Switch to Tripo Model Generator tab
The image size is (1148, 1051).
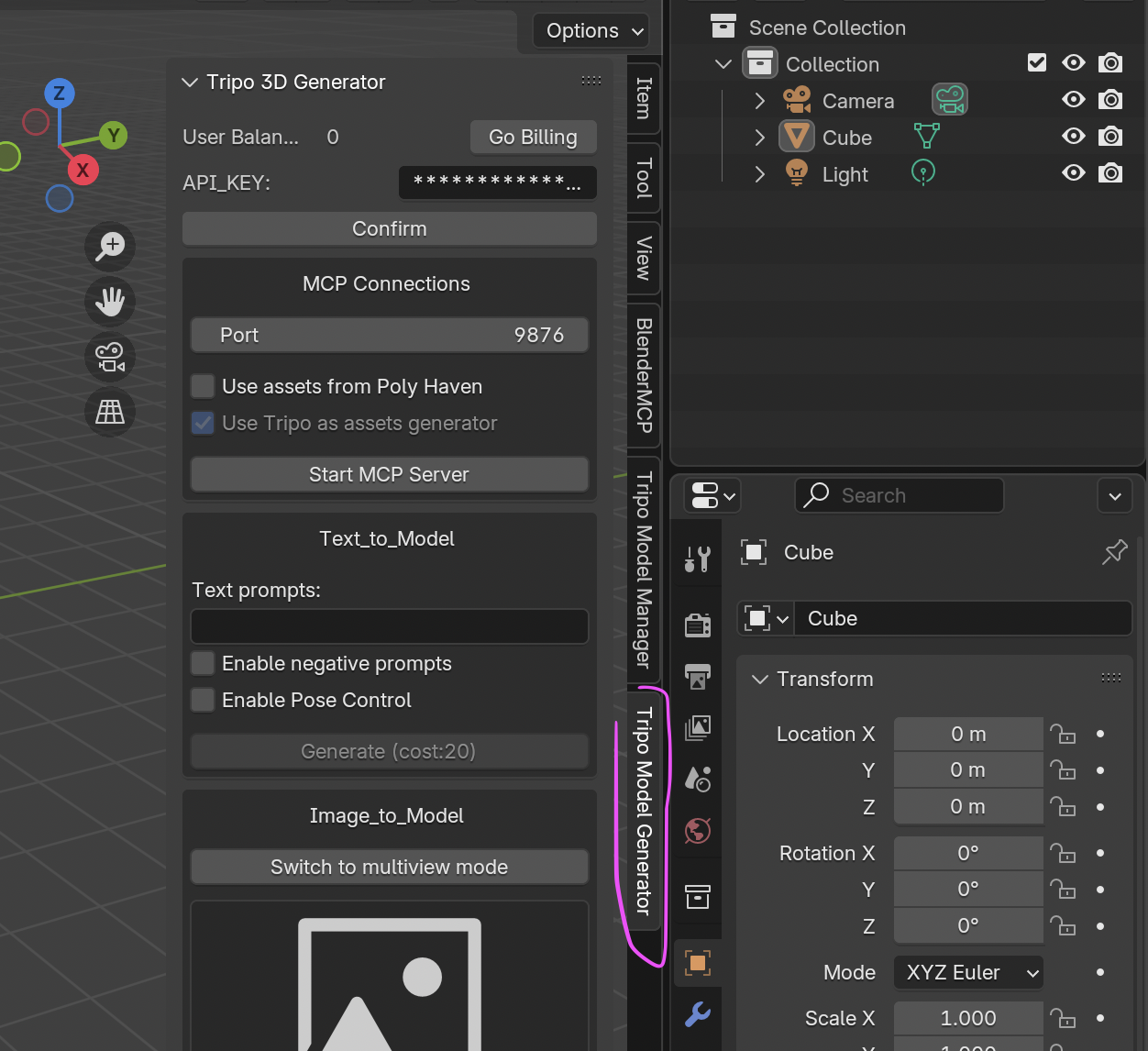[x=644, y=811]
